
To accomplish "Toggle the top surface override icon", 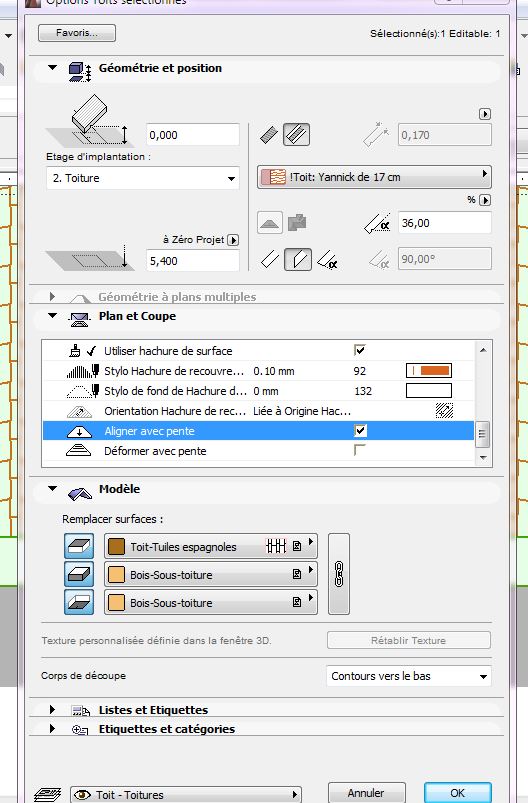I will pos(79,546).
